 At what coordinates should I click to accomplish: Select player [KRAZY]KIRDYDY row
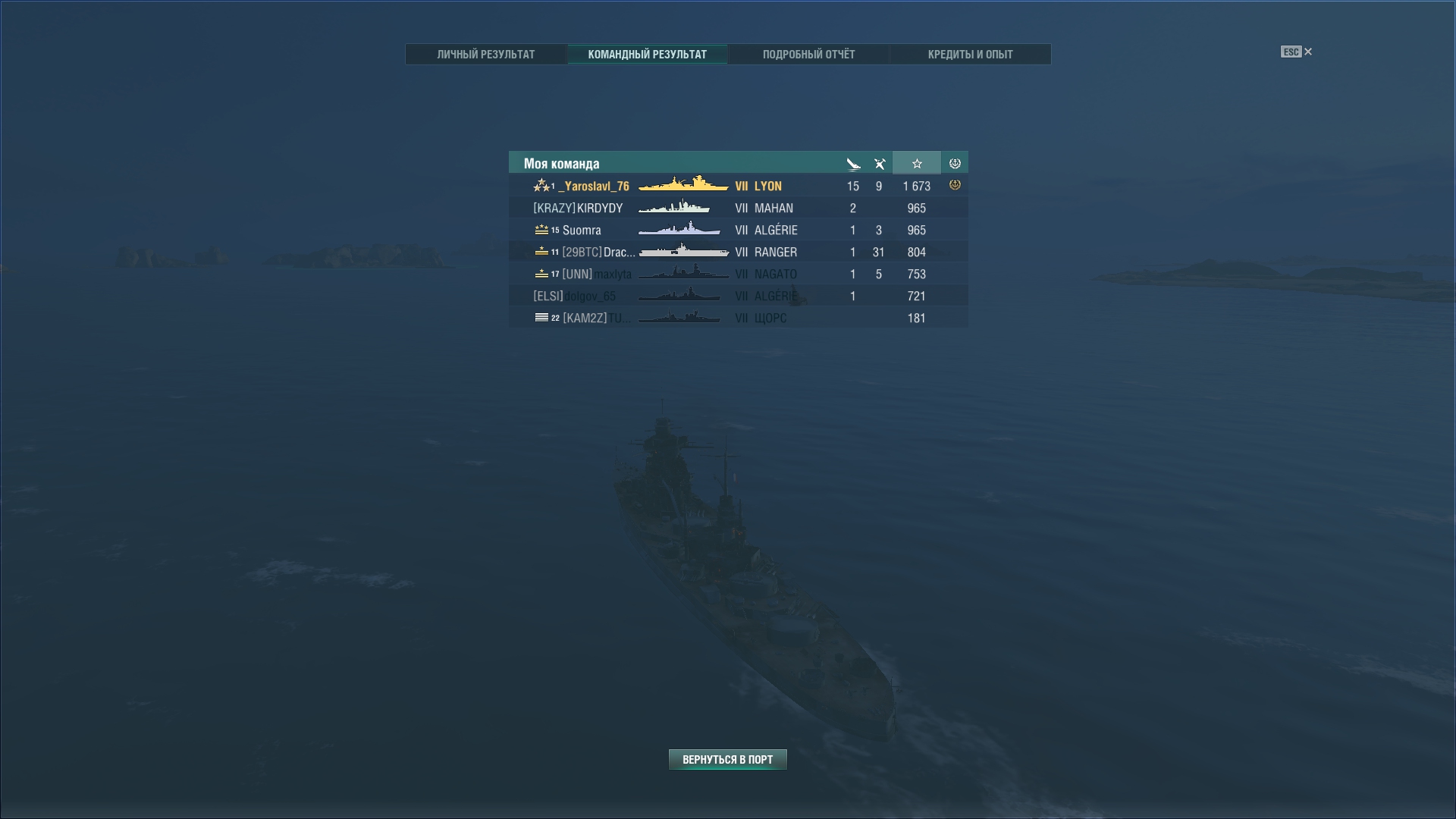[738, 208]
